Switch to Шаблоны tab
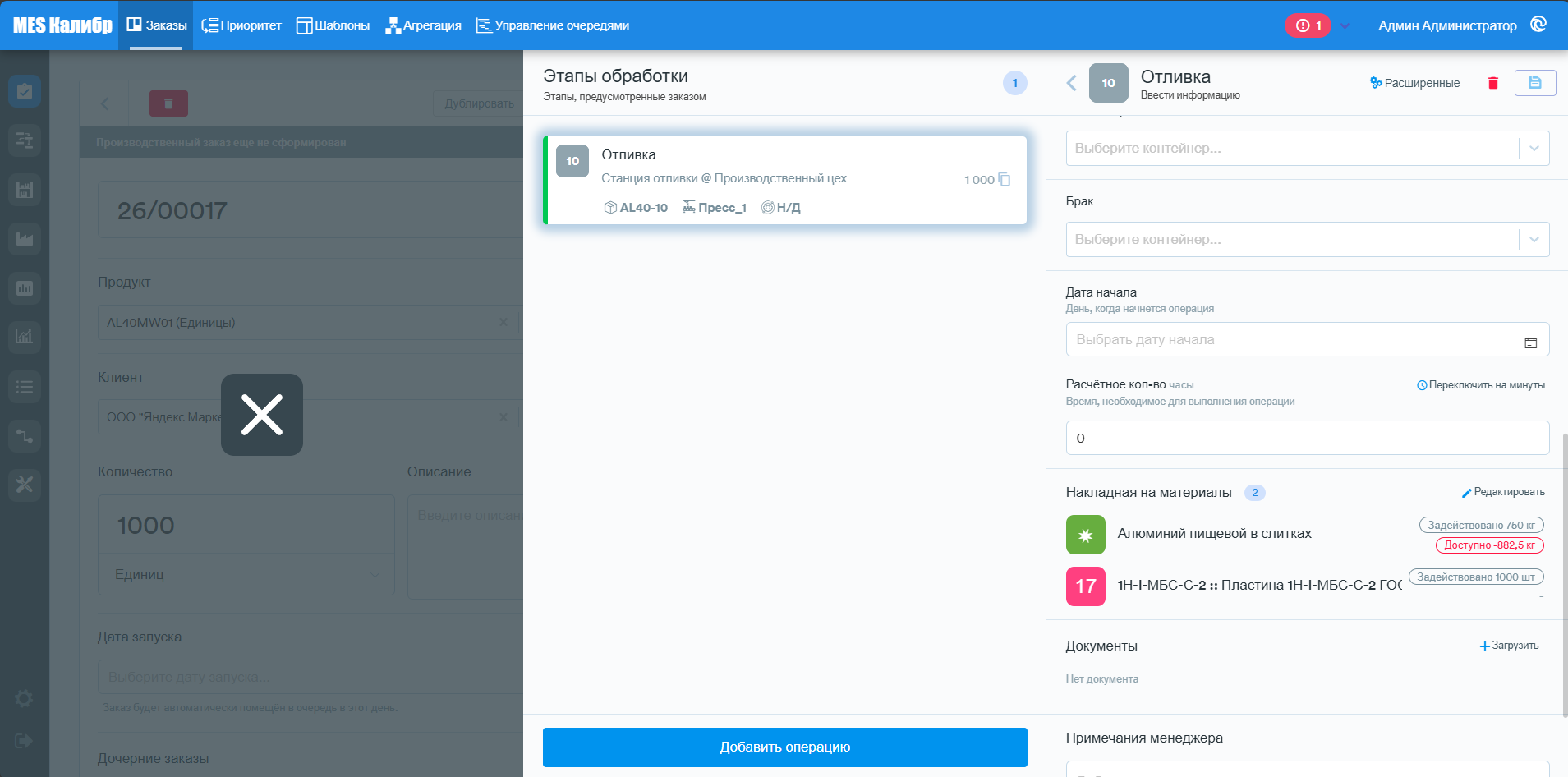This screenshot has height=777, width=1568. click(x=333, y=25)
